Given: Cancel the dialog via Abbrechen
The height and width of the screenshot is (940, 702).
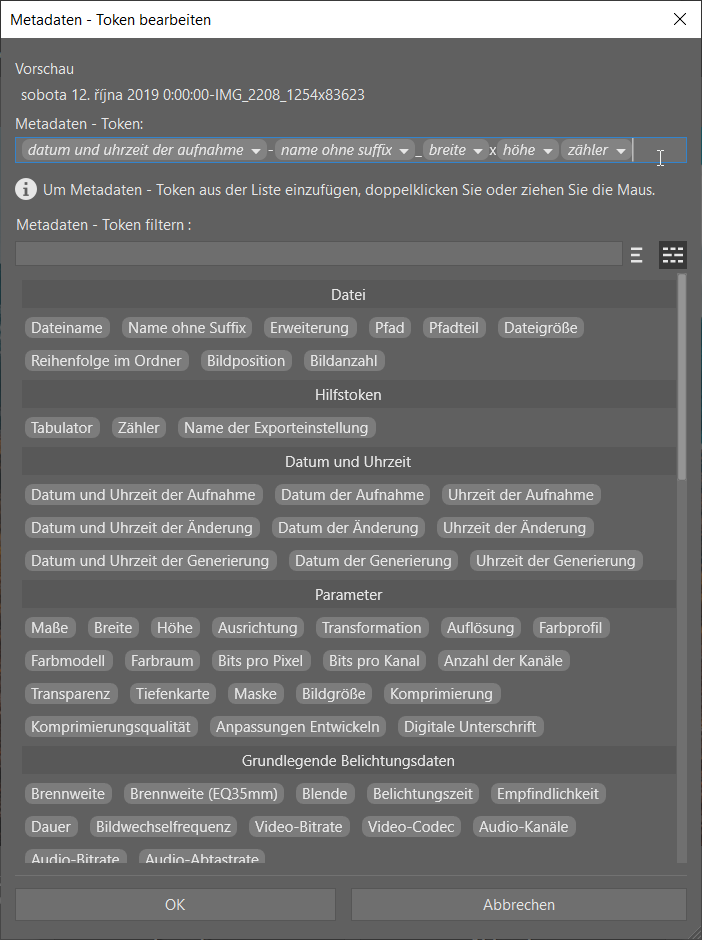Looking at the screenshot, I should [x=519, y=904].
